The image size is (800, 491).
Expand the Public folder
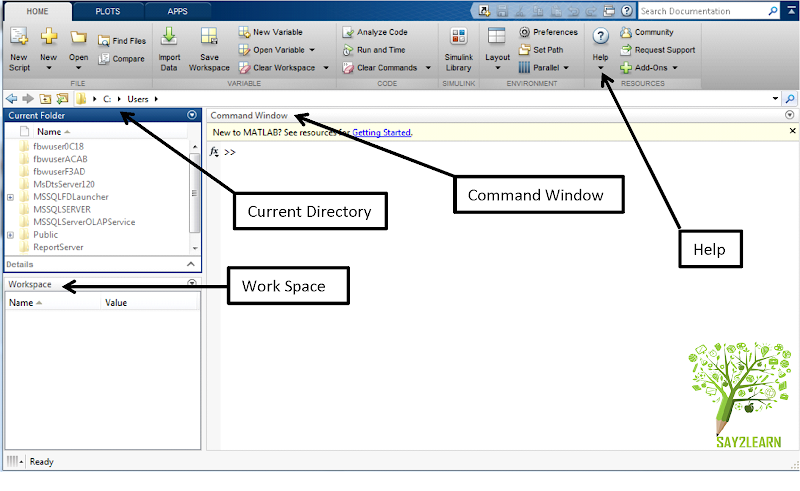tap(10, 235)
